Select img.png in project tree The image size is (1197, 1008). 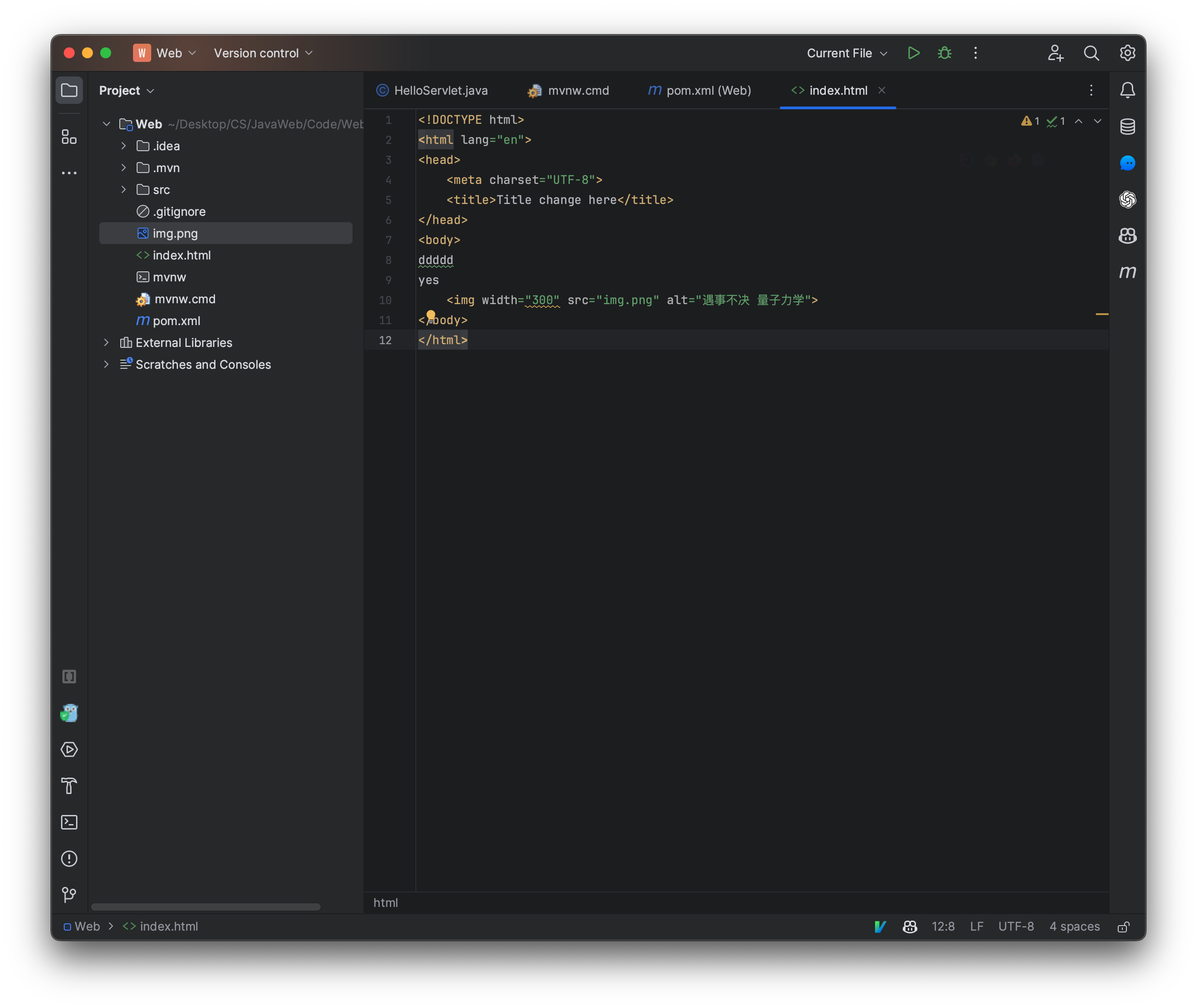[226, 233]
